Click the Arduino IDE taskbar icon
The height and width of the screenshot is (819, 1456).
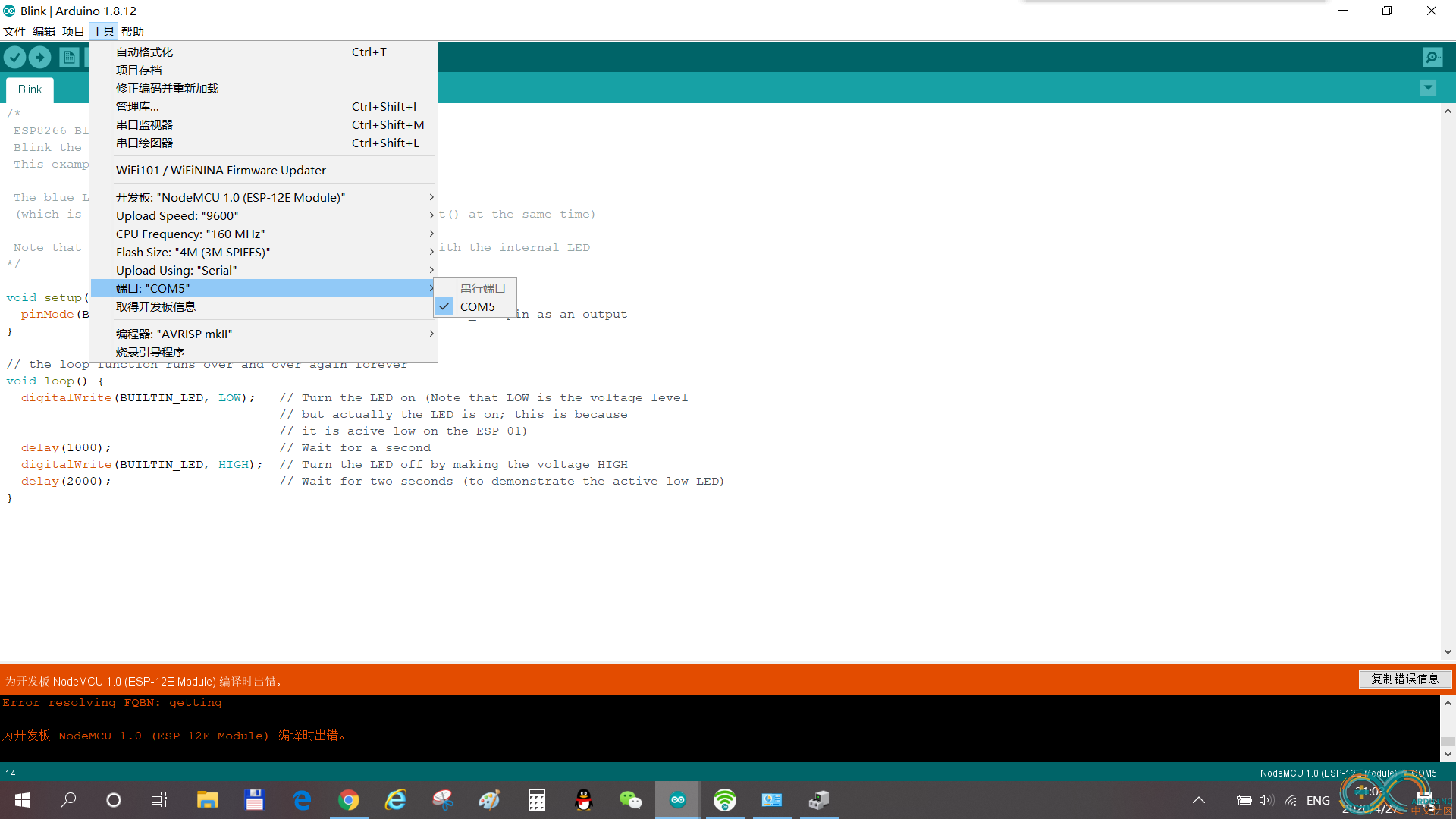678,800
